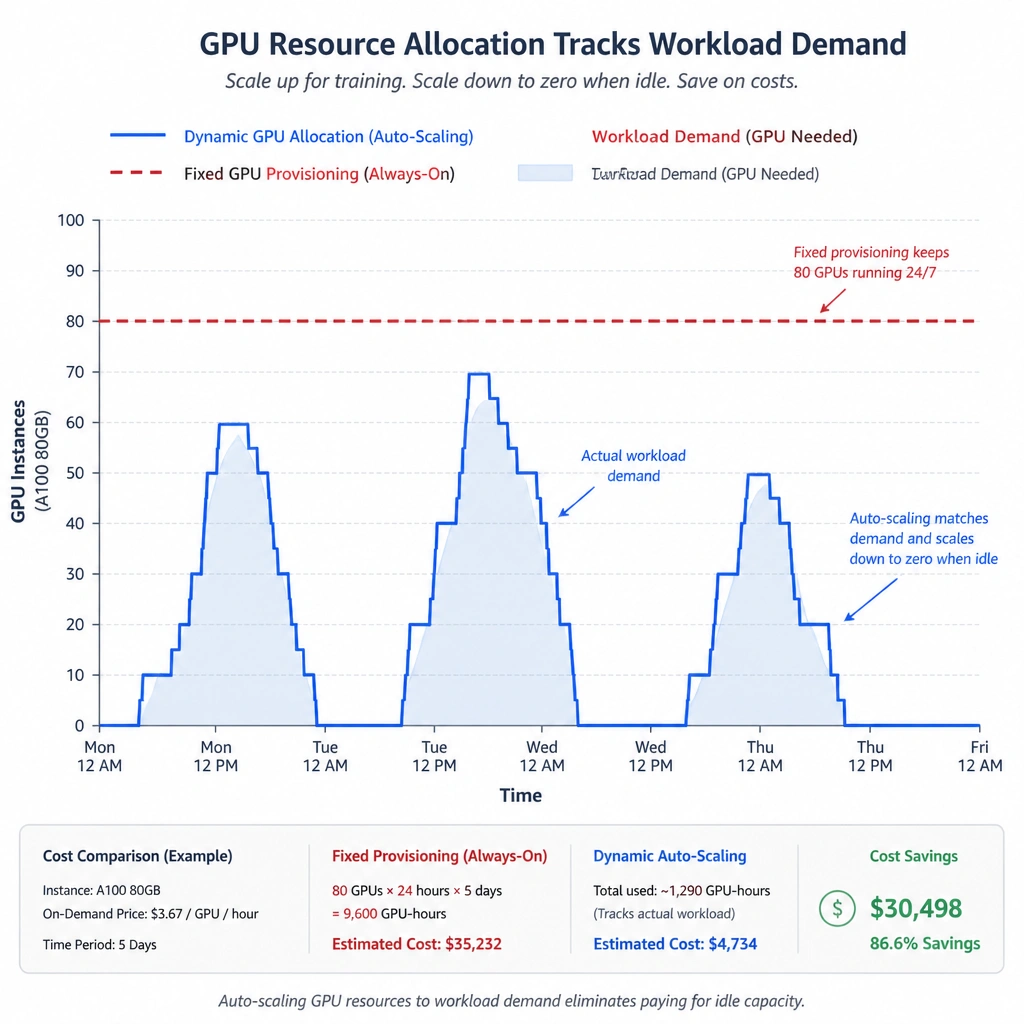
Task: Click the light-blue shaded area legend swatch
Action: 545,173
